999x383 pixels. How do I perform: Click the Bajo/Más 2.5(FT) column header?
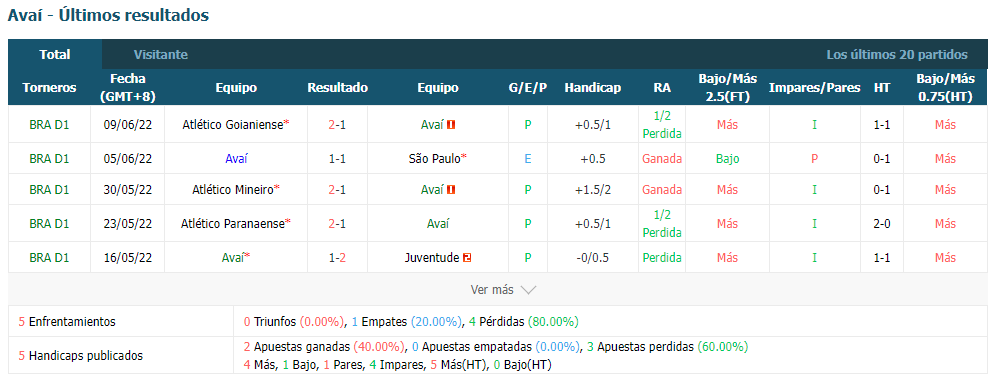(728, 88)
